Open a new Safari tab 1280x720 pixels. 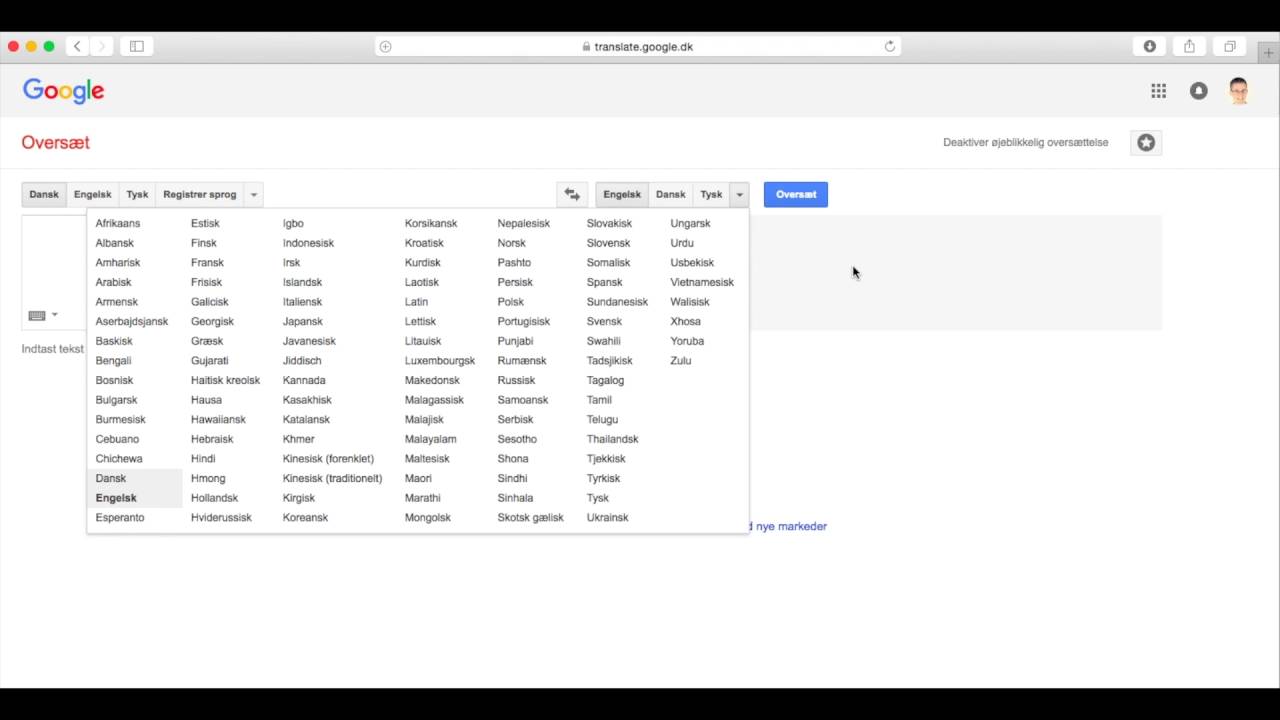click(1268, 53)
